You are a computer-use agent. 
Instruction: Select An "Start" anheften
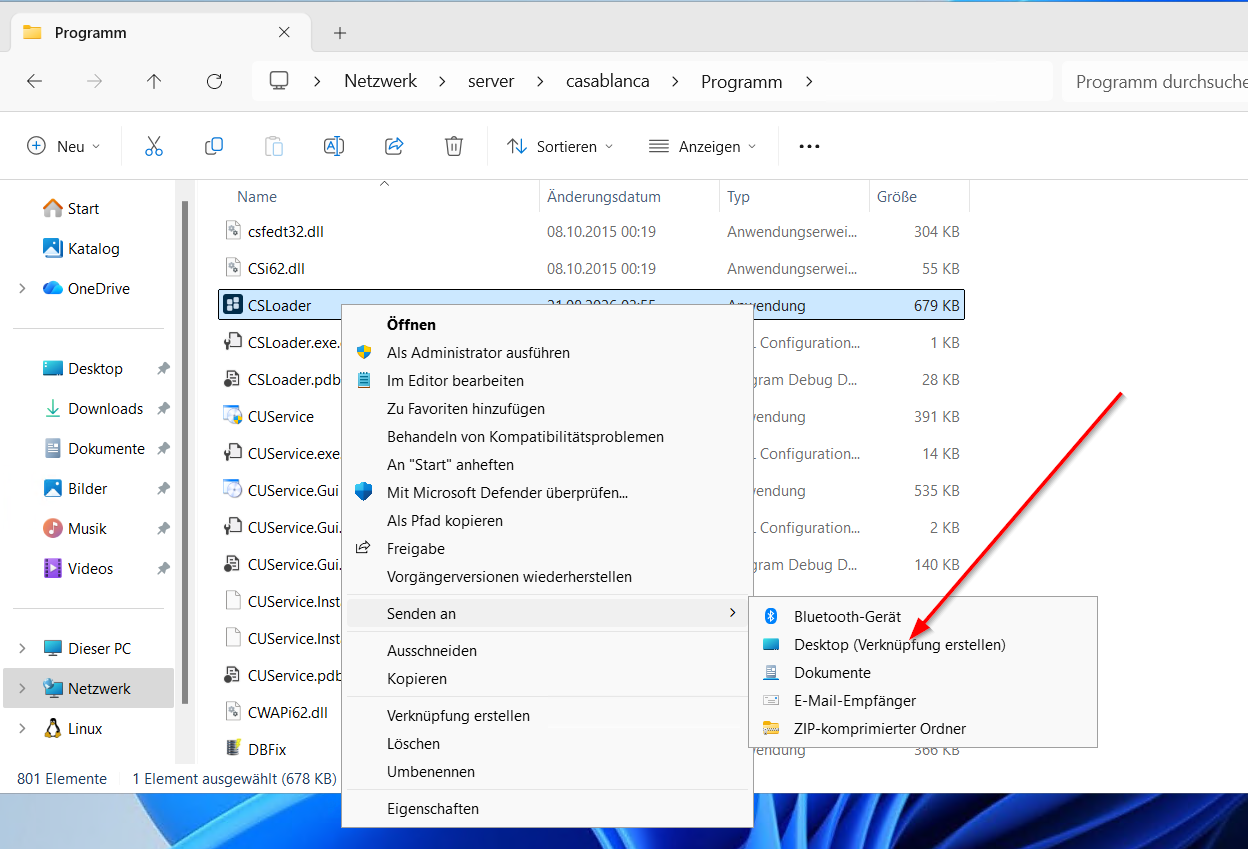pos(547,465)
